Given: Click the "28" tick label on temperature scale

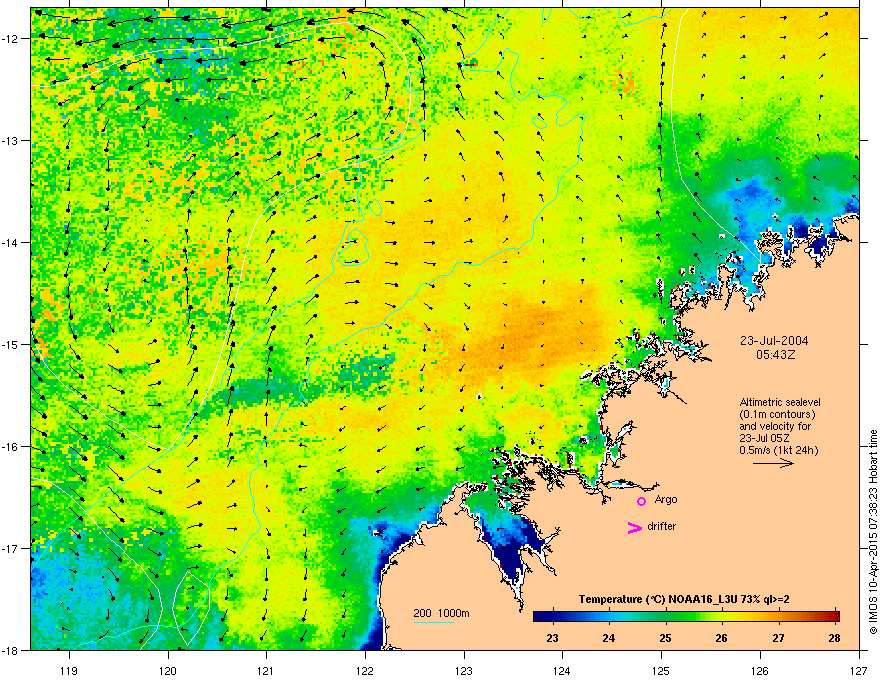Looking at the screenshot, I should tap(835, 638).
